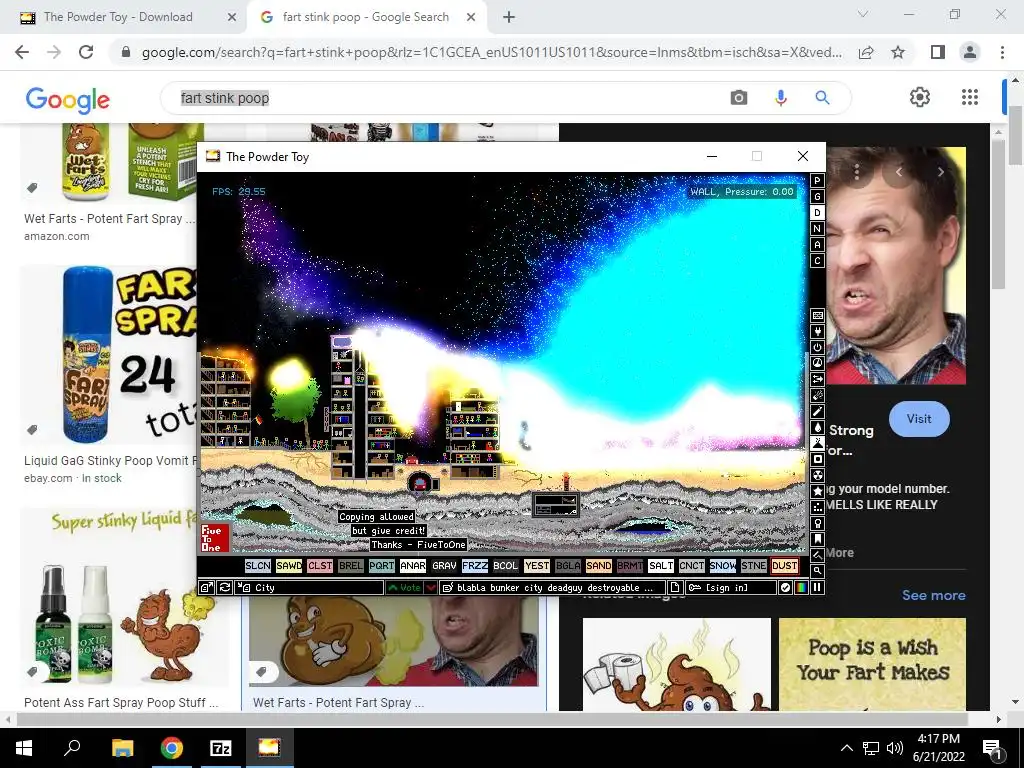Open the Gases menu icon
Image resolution: width=1024 pixels, height=768 pixels.
pyautogui.click(x=817, y=411)
